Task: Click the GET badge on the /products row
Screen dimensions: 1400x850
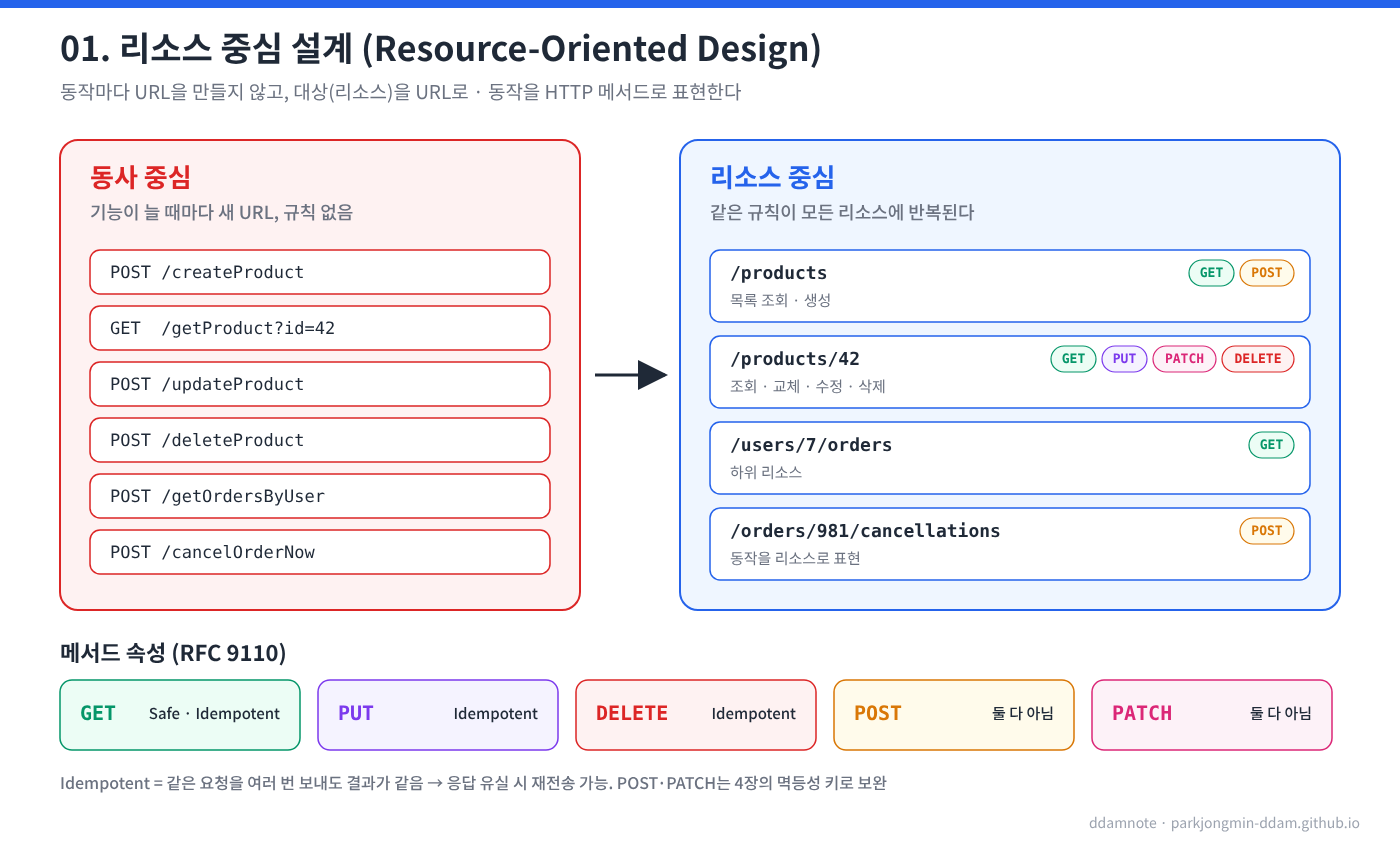Action: pyautogui.click(x=1211, y=273)
